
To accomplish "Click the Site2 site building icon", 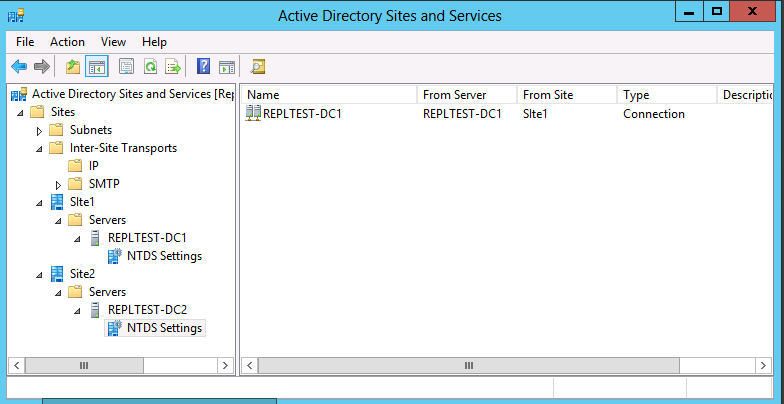I will click(x=57, y=274).
